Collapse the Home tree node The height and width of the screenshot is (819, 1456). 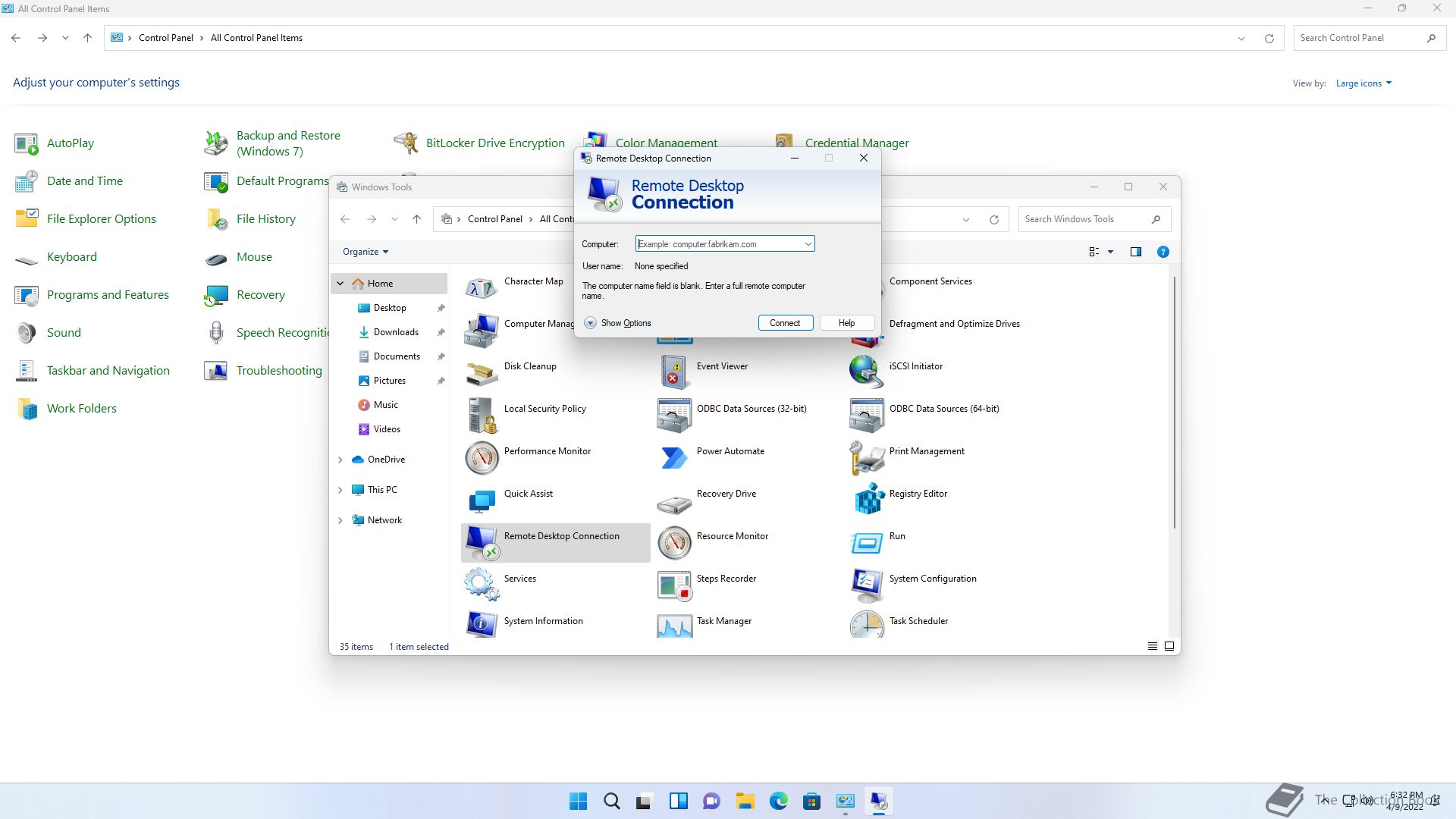pos(340,284)
